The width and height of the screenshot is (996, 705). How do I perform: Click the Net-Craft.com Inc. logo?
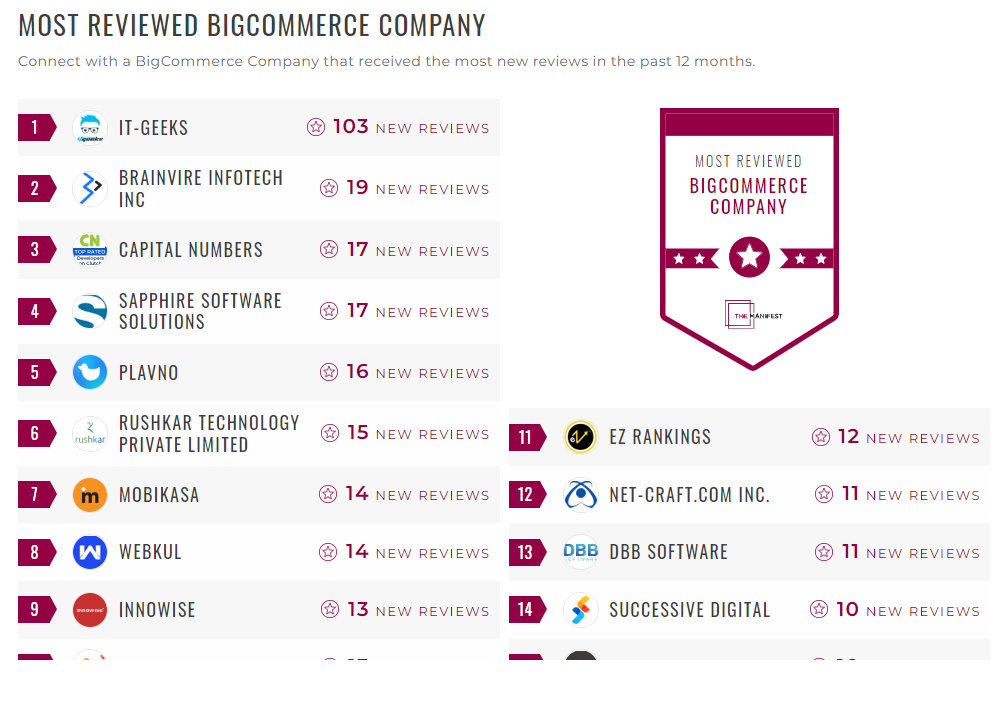pos(580,494)
